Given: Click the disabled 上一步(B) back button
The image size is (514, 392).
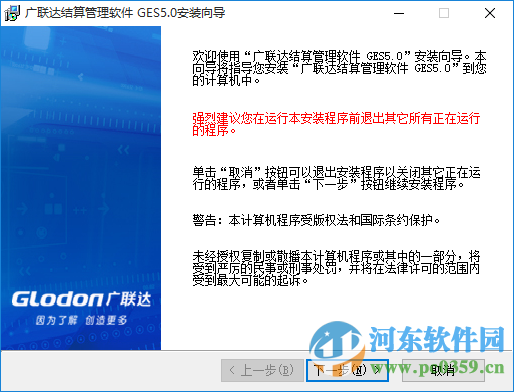Looking at the screenshot, I should click(262, 370).
